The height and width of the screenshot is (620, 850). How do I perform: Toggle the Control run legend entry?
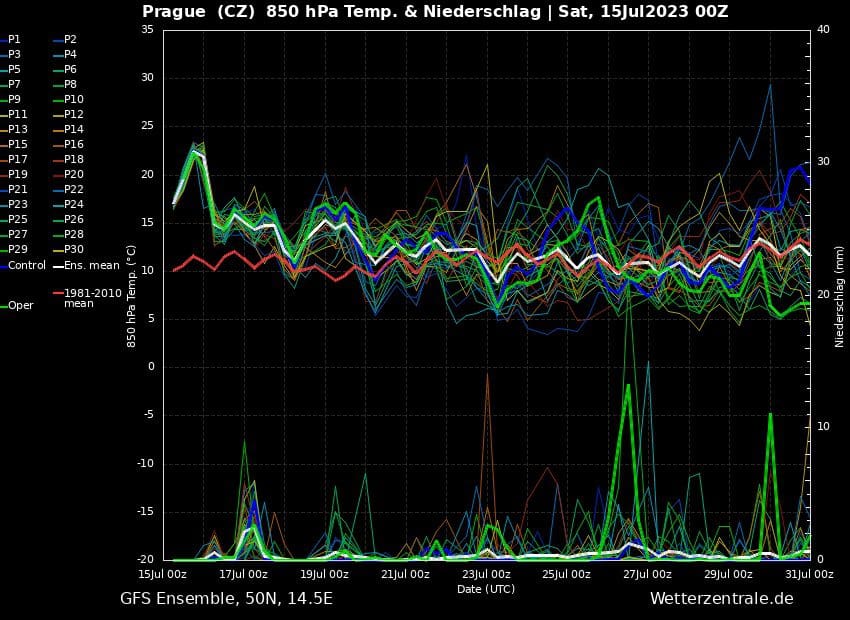click(26, 265)
